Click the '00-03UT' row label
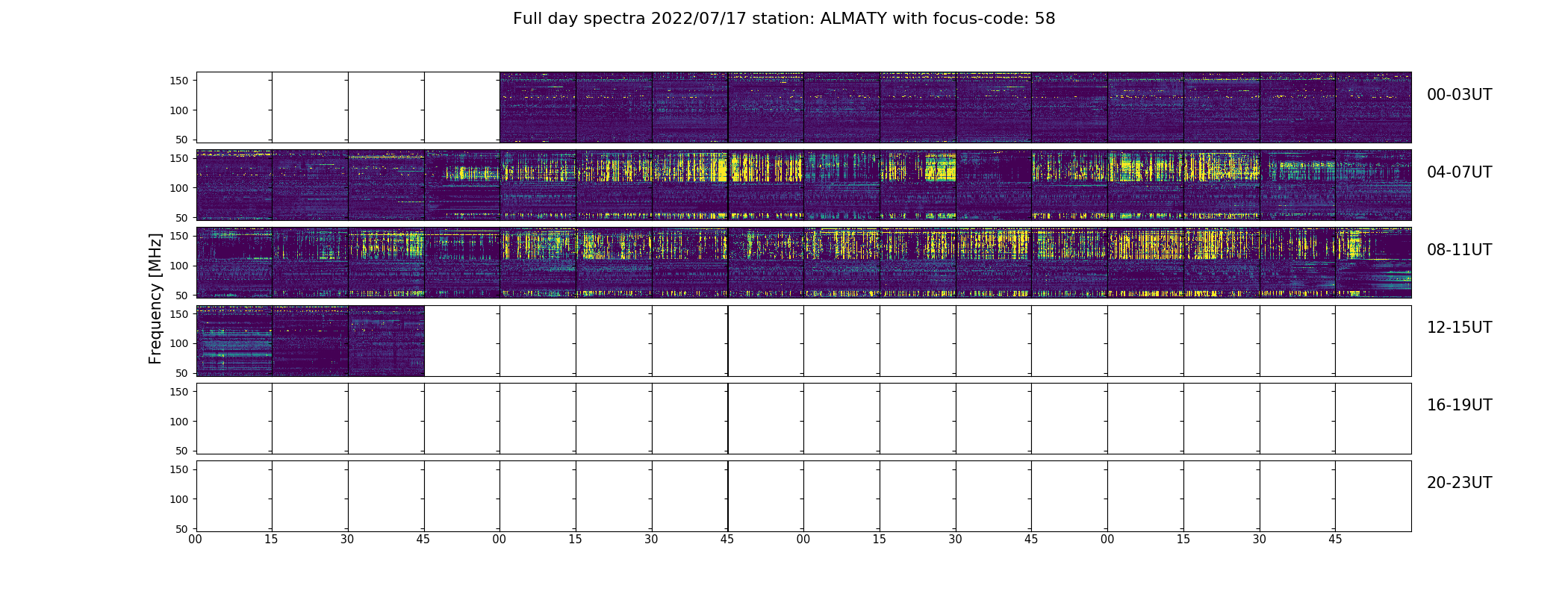 click(x=1459, y=95)
